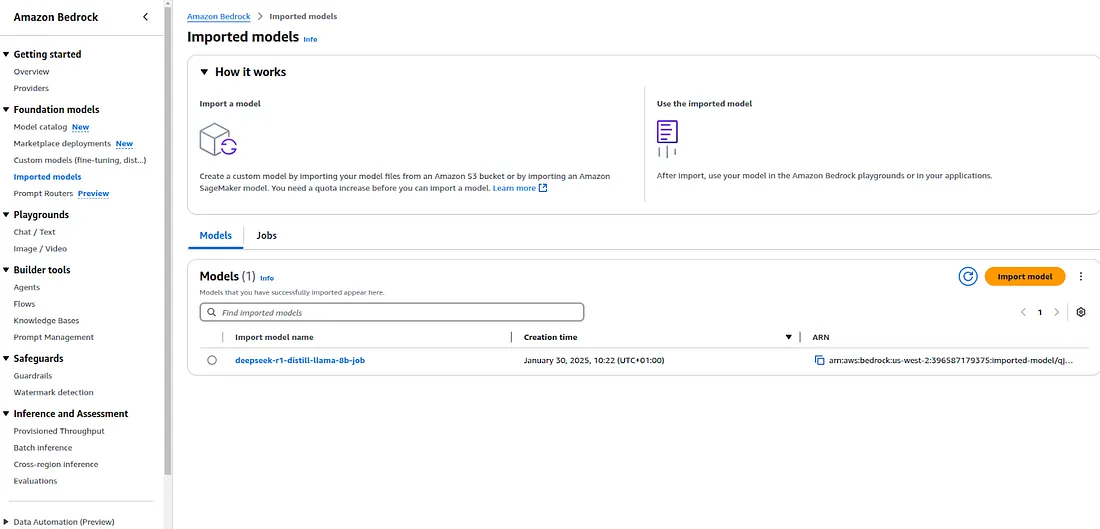Switch to the Jobs tab
This screenshot has width=1100, height=529.
(267, 236)
